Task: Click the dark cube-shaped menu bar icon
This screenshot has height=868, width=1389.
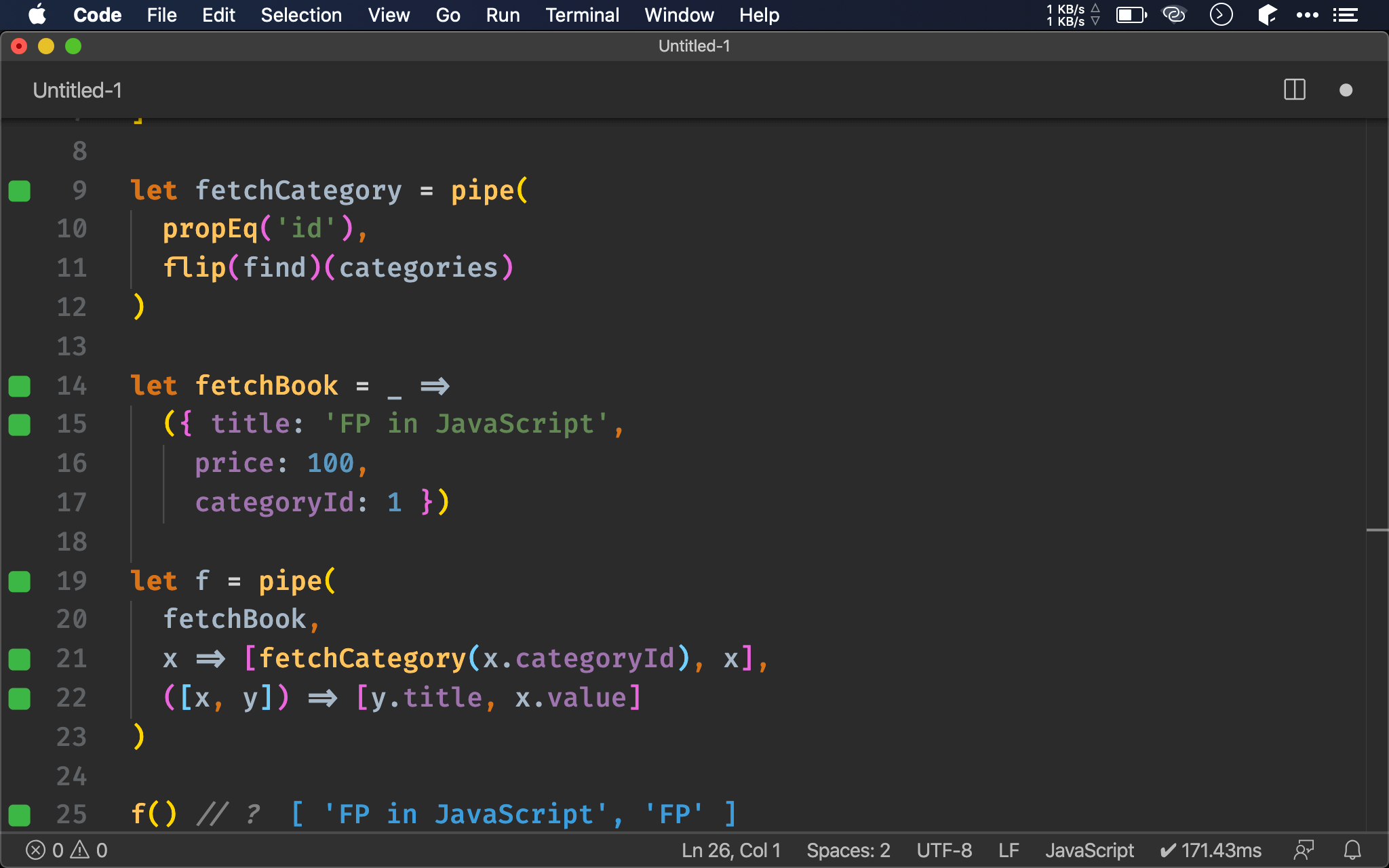Action: tap(1266, 14)
